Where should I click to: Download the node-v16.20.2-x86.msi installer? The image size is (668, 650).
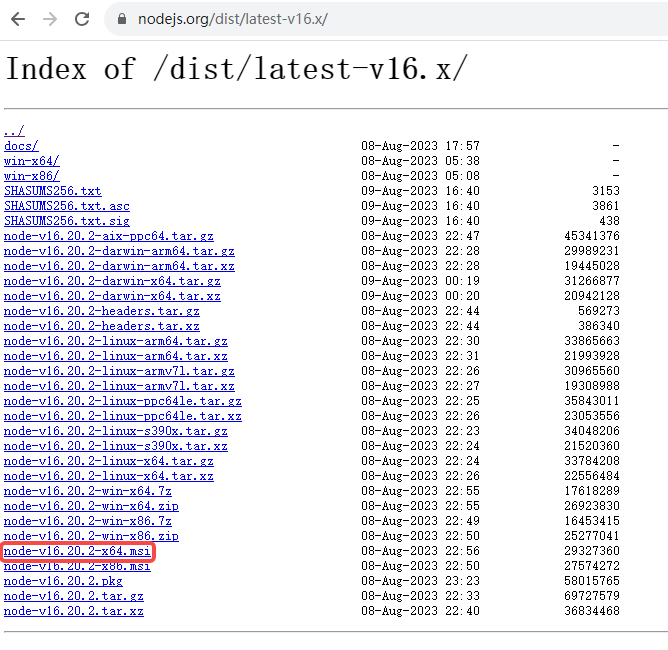click(77, 566)
